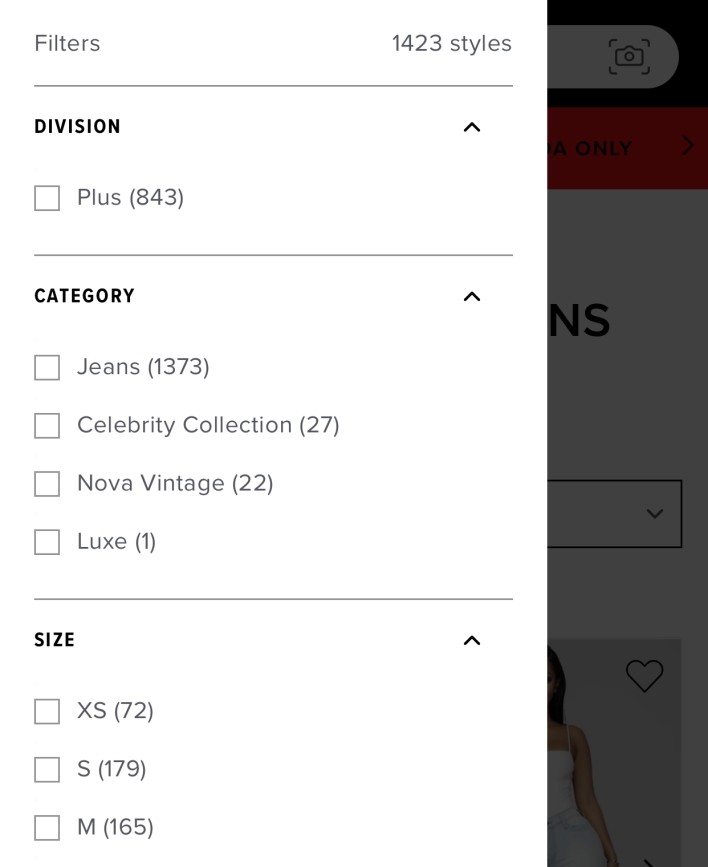Check the Plus division filter
The height and width of the screenshot is (867, 708).
[x=47, y=198]
